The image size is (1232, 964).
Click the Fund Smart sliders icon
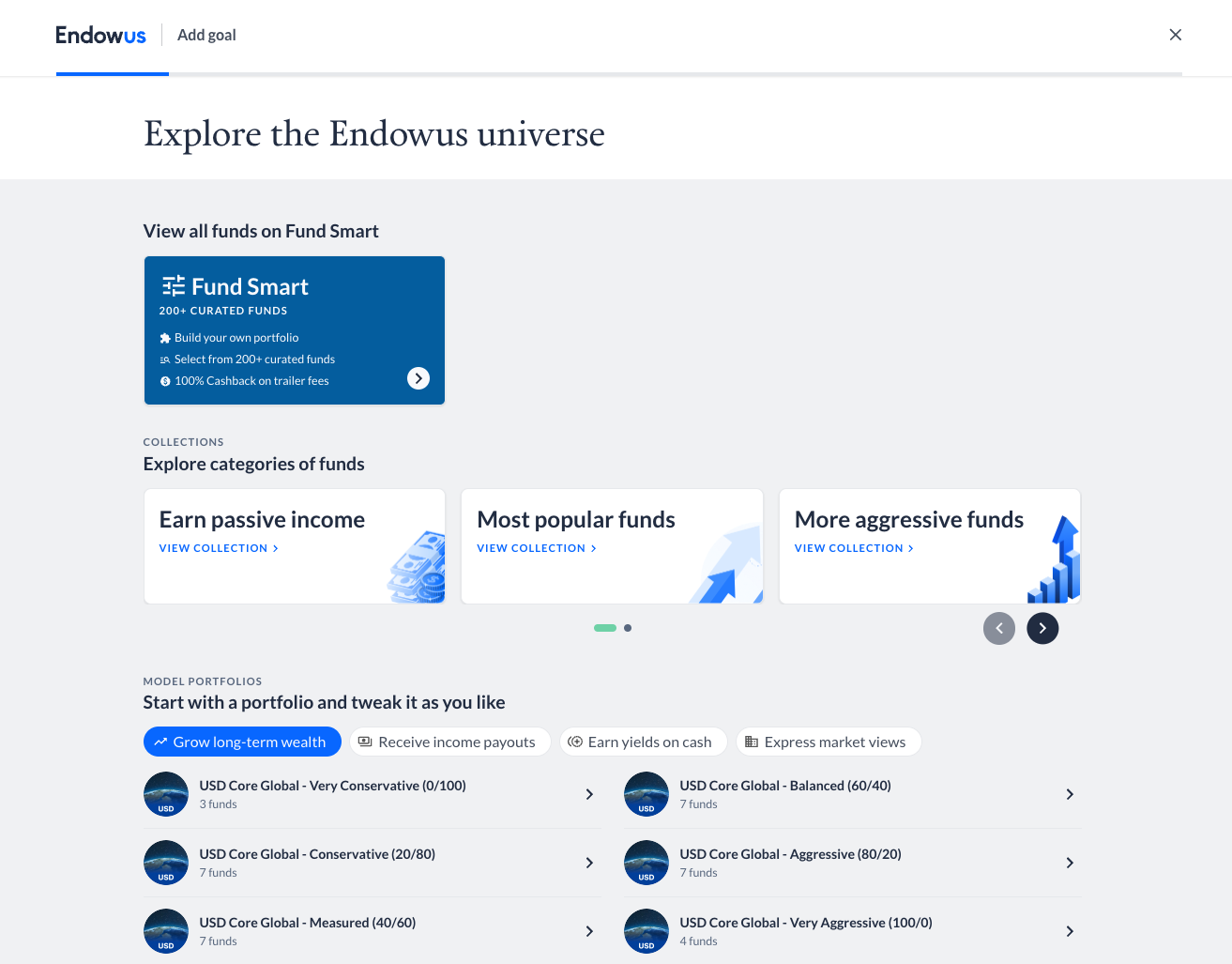tap(174, 286)
